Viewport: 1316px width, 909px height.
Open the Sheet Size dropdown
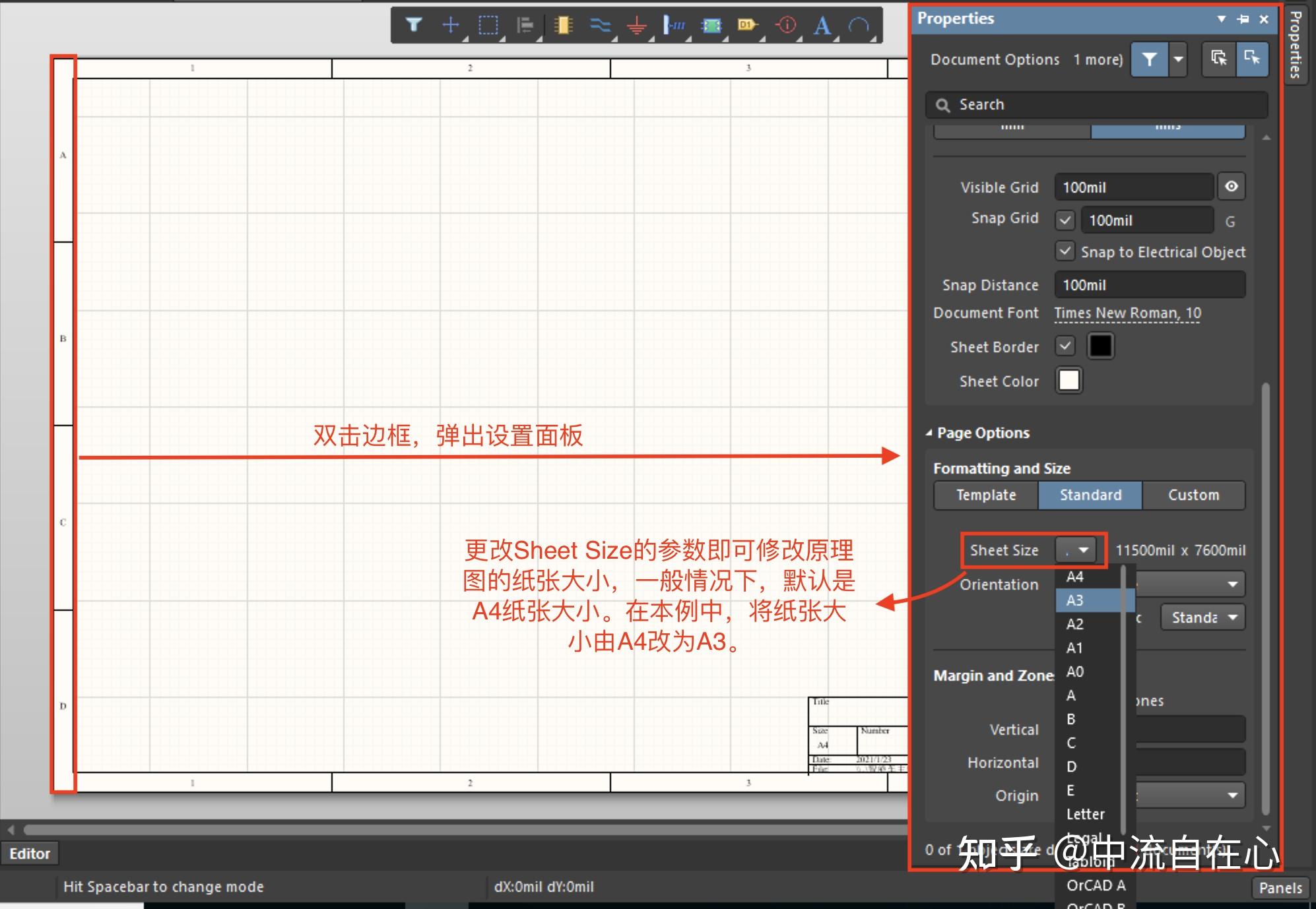click(1076, 549)
